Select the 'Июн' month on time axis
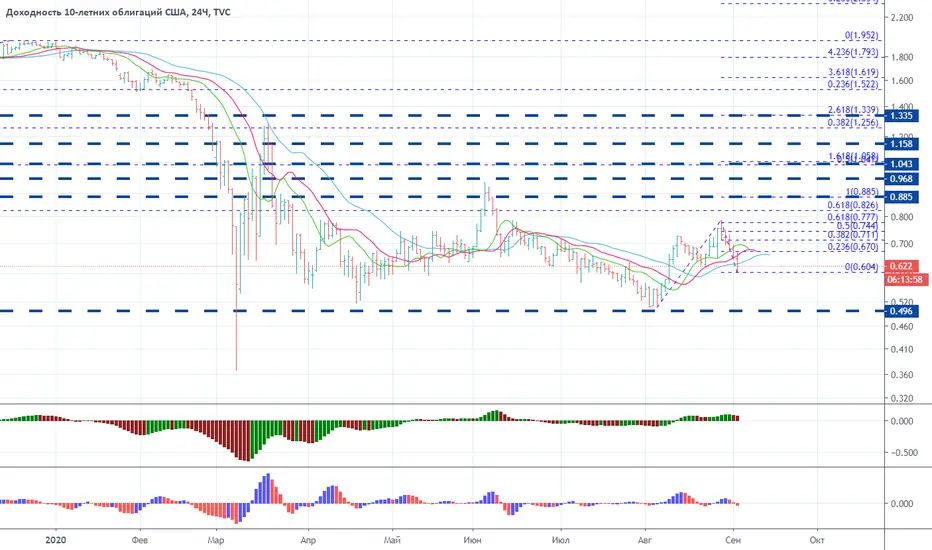The width and height of the screenshot is (932, 550). (473, 540)
